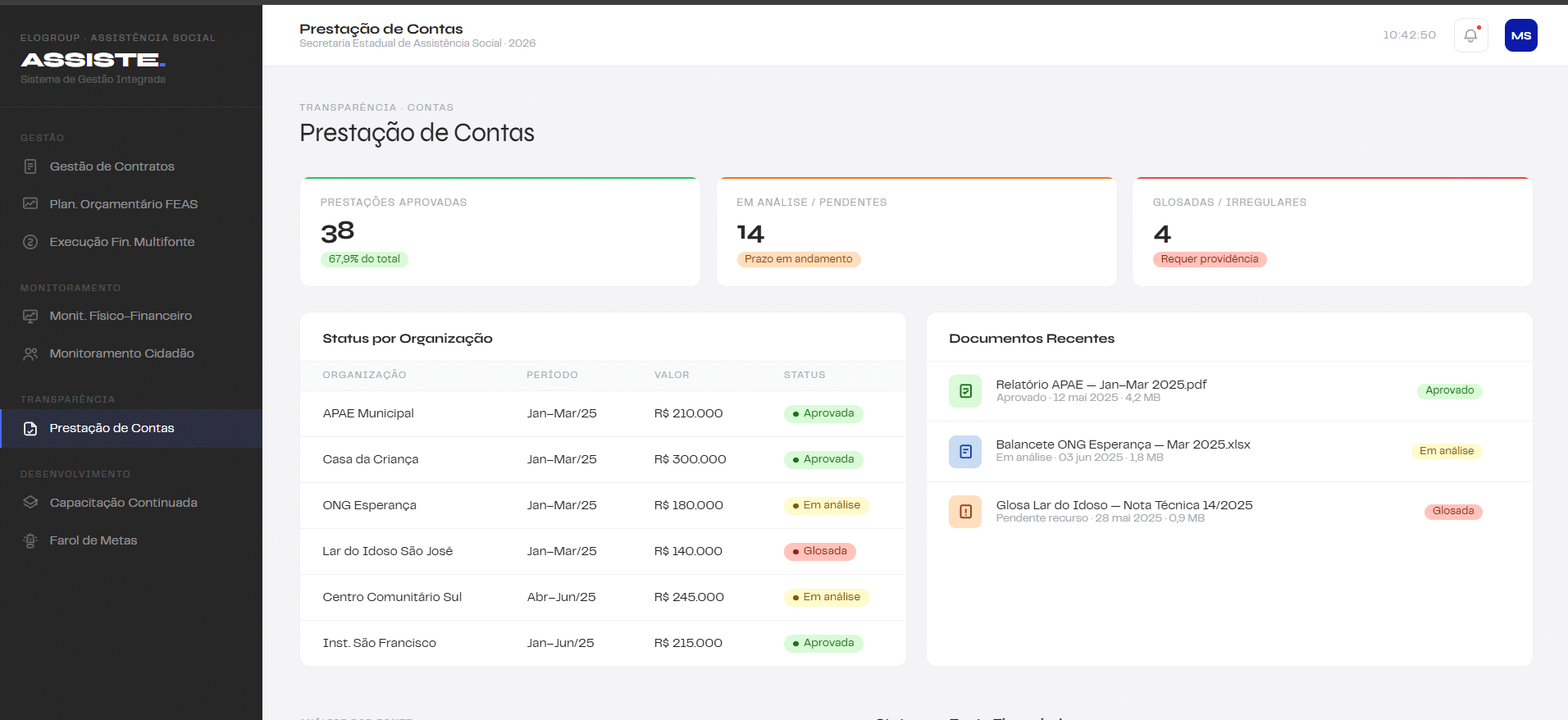Screen dimensions: 1568x720
Task: Click the Capacitação Continuada graduation icon
Action: 30,503
